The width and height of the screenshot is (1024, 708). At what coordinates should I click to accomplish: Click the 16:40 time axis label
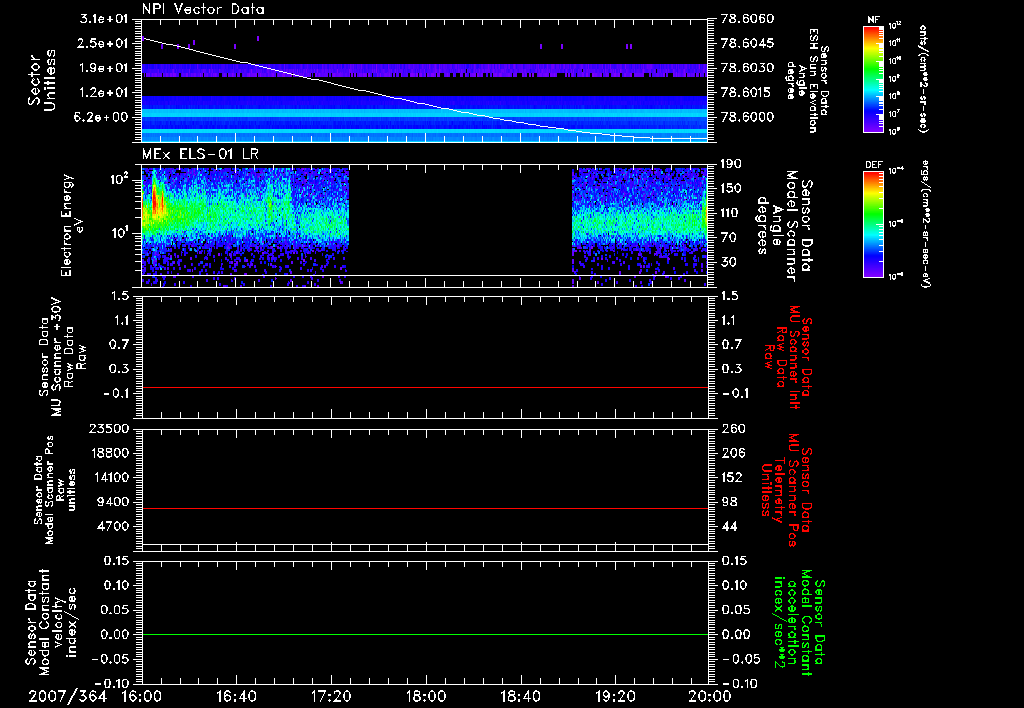coord(235,695)
